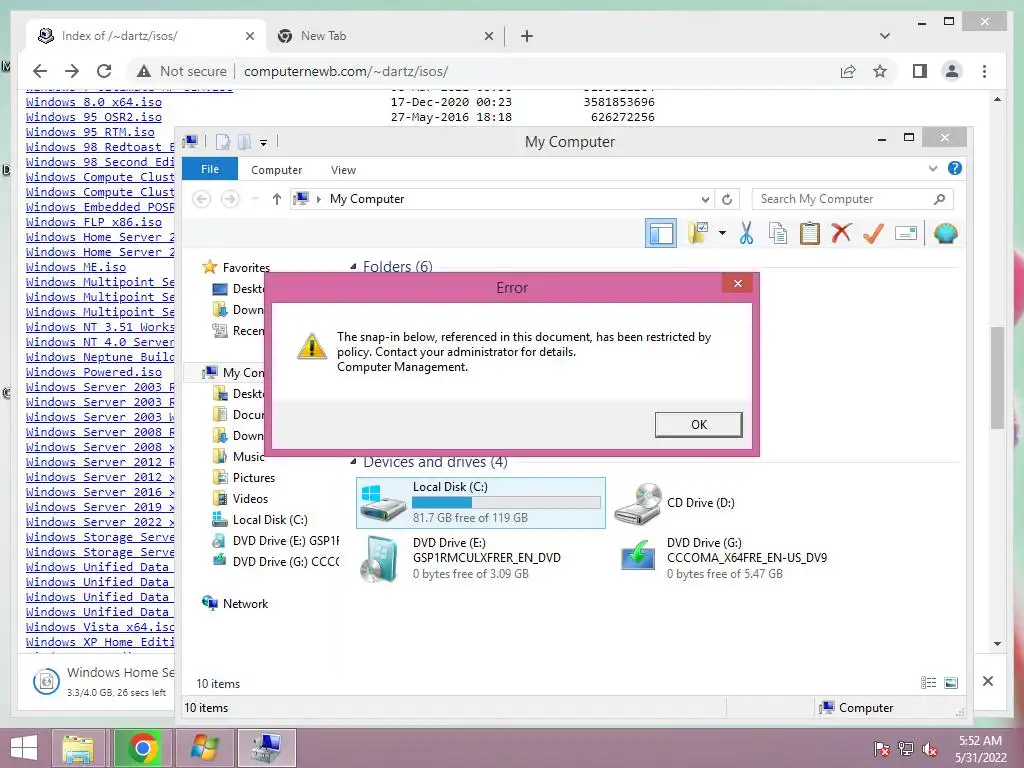Viewport: 1024px width, 768px height.
Task: Click the Copy icon in toolbar
Action: pos(778,233)
